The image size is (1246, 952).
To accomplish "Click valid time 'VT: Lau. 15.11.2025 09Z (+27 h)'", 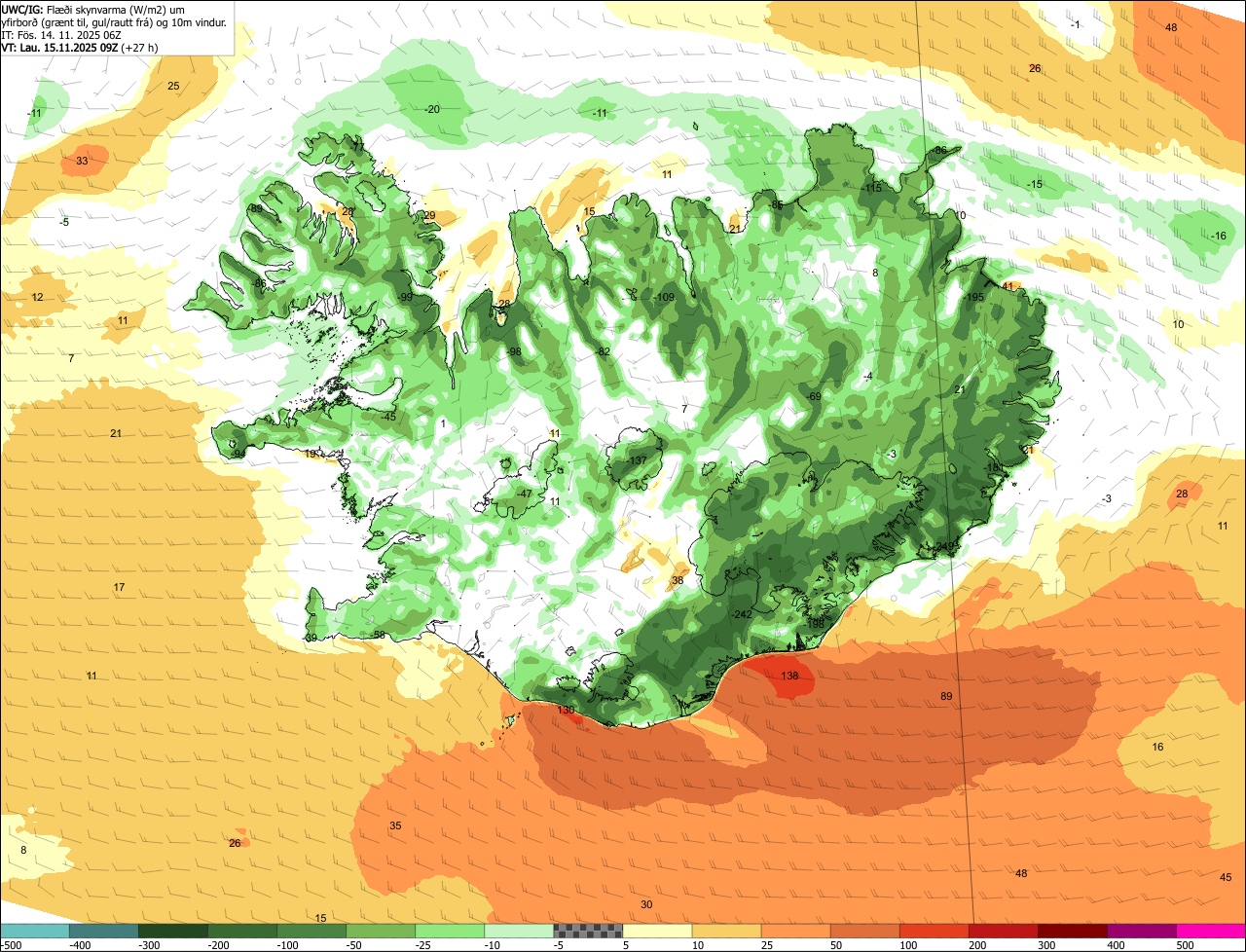I will [80, 47].
